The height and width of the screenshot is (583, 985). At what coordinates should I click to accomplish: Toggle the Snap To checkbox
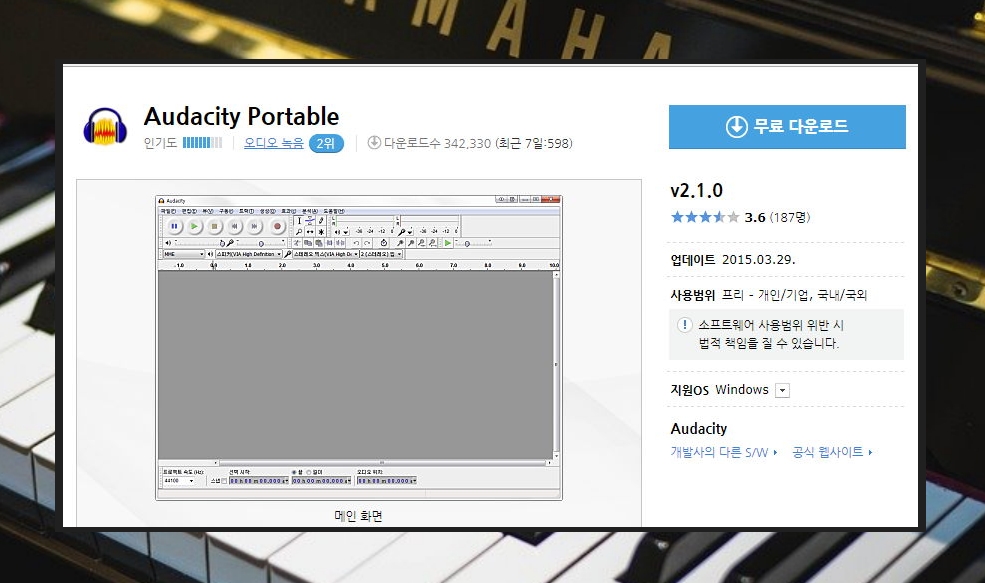point(224,481)
